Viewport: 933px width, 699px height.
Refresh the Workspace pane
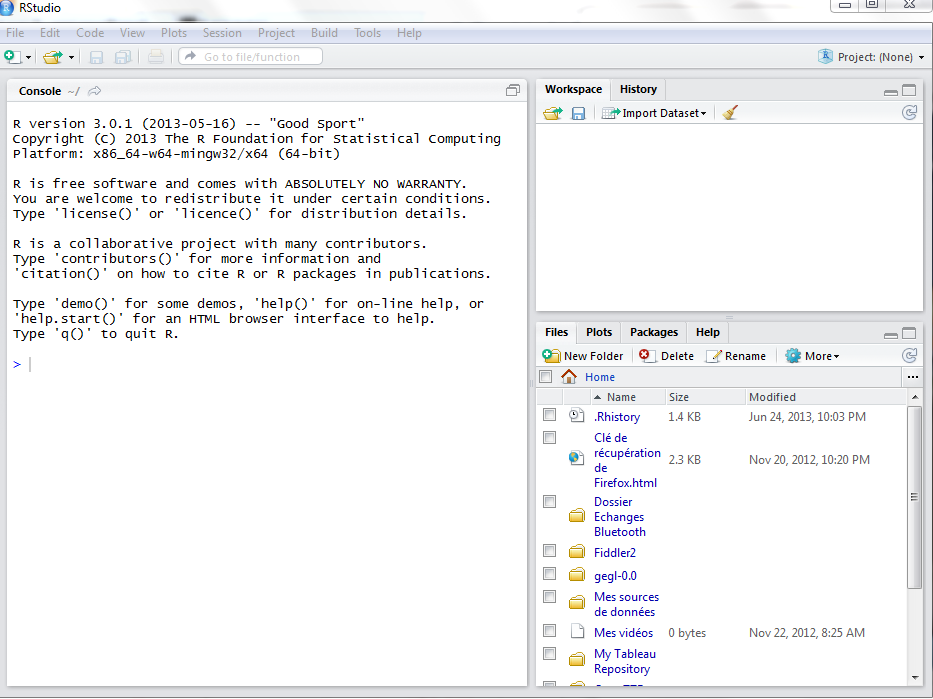(x=909, y=112)
